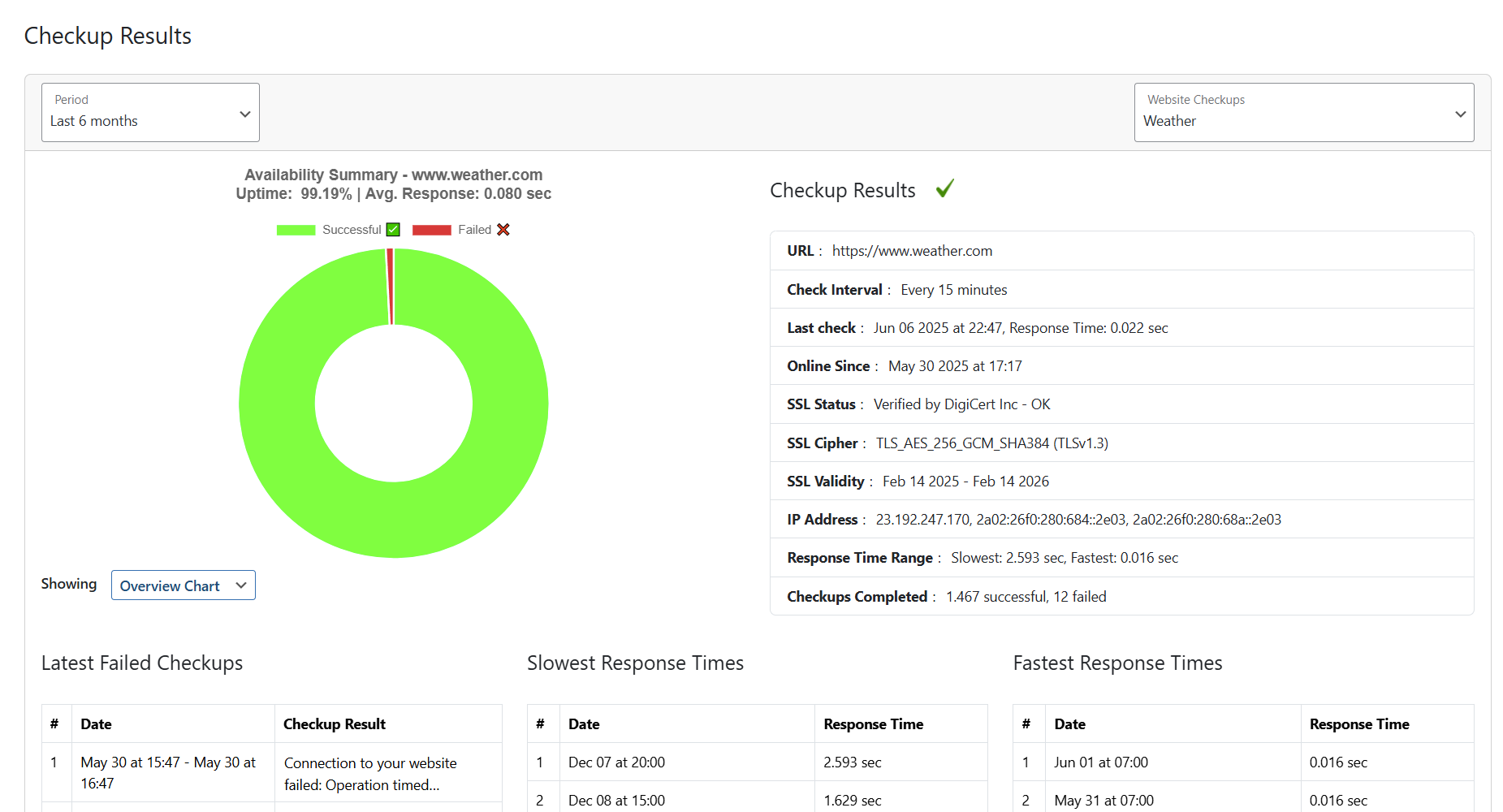
Task: Click SSL Status Verified by DigiCert Inc
Action: tap(961, 404)
